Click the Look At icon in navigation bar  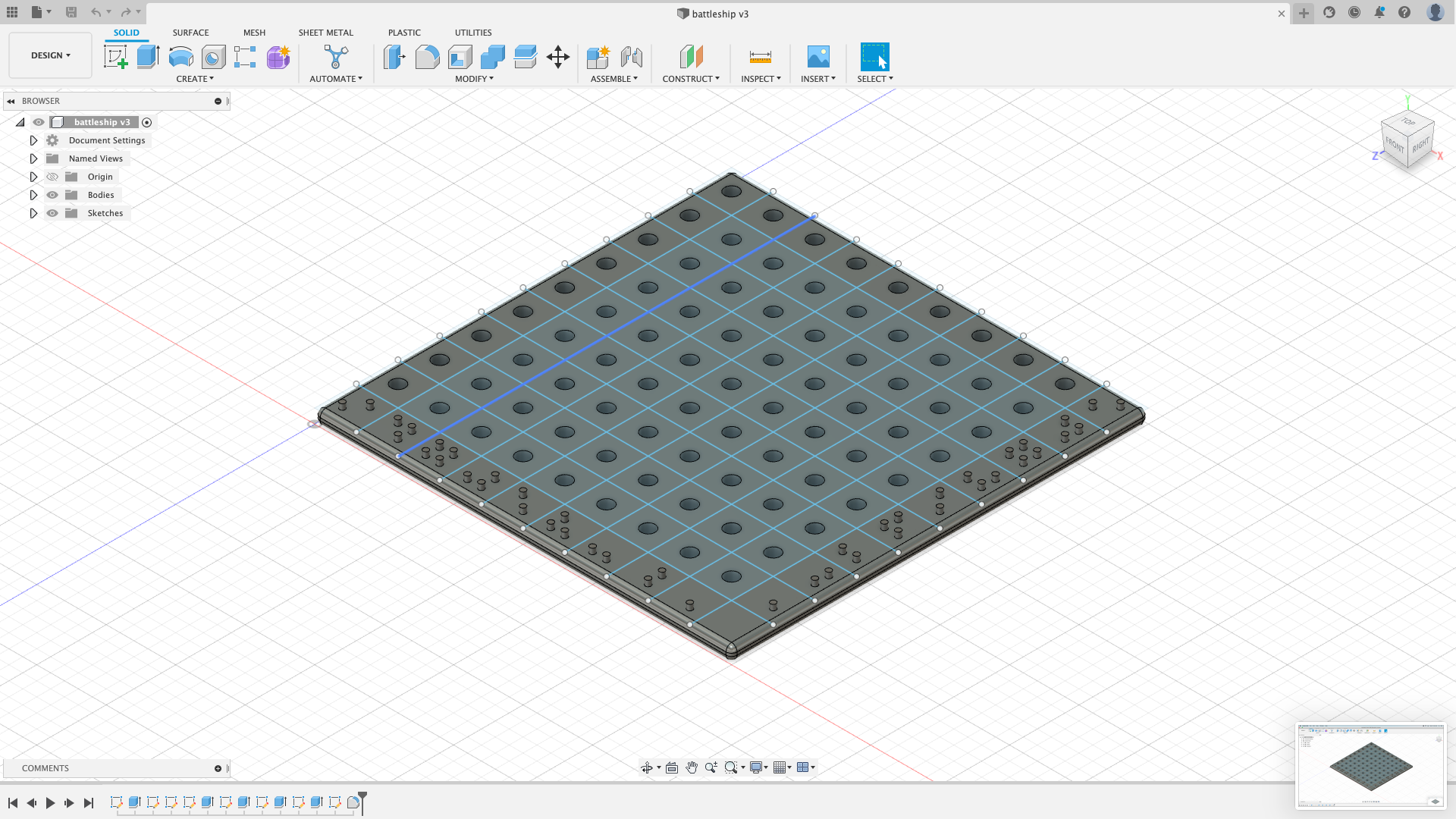point(672,767)
